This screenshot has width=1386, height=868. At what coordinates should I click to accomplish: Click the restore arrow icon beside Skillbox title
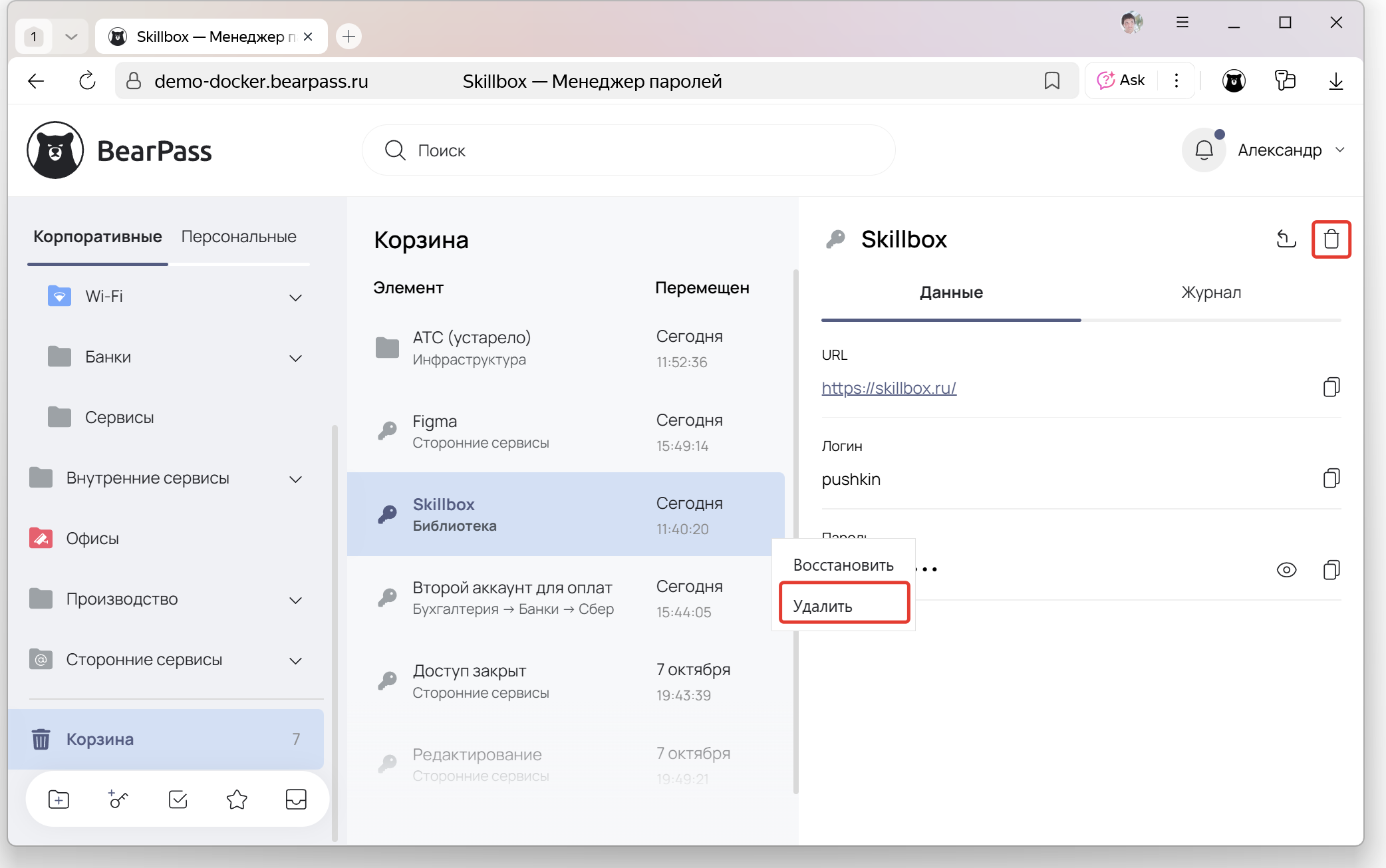[x=1286, y=239]
